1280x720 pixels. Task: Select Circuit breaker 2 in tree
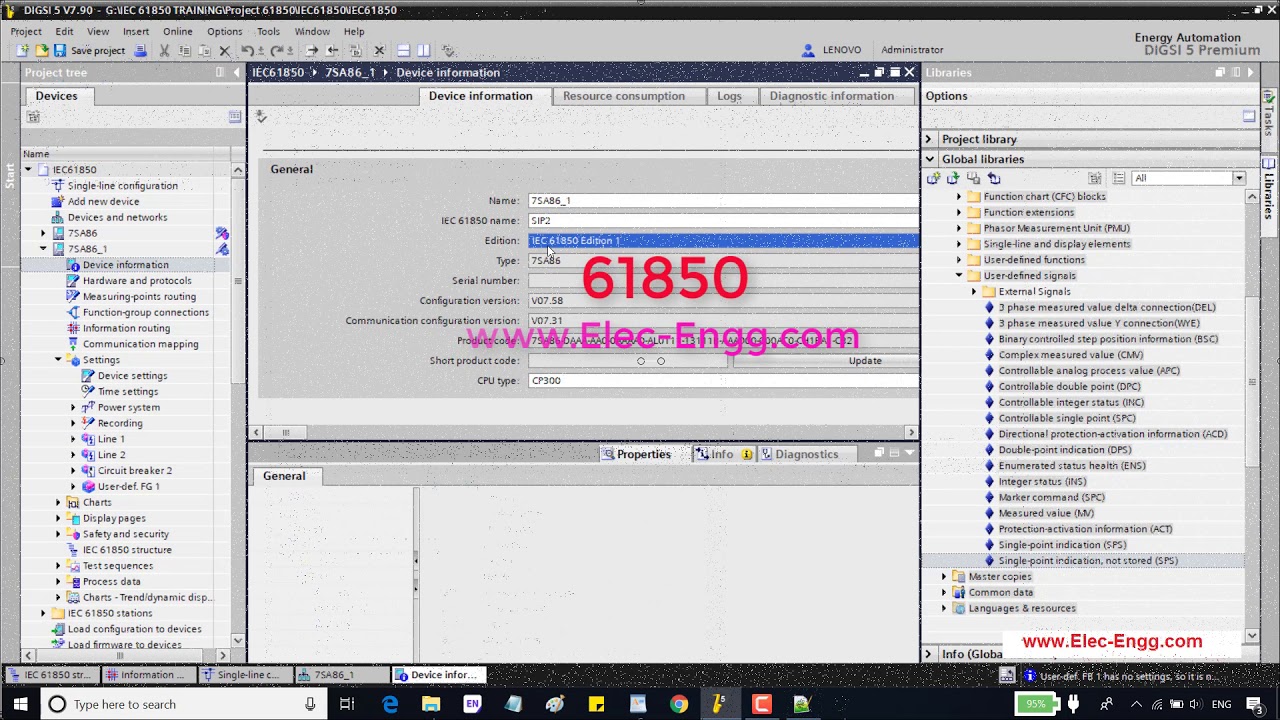[x=134, y=470]
